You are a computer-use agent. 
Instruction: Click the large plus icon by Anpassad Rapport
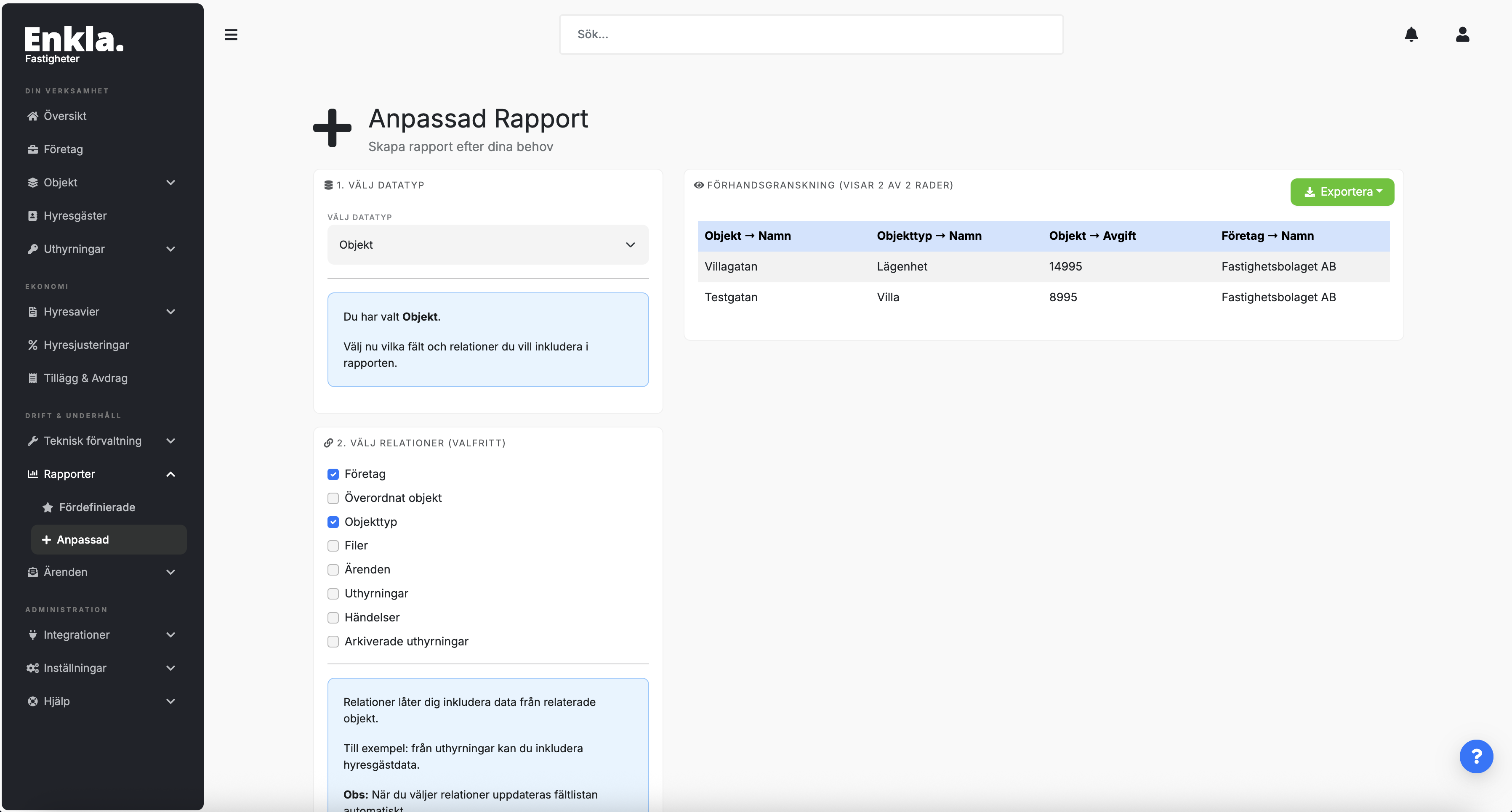332,127
